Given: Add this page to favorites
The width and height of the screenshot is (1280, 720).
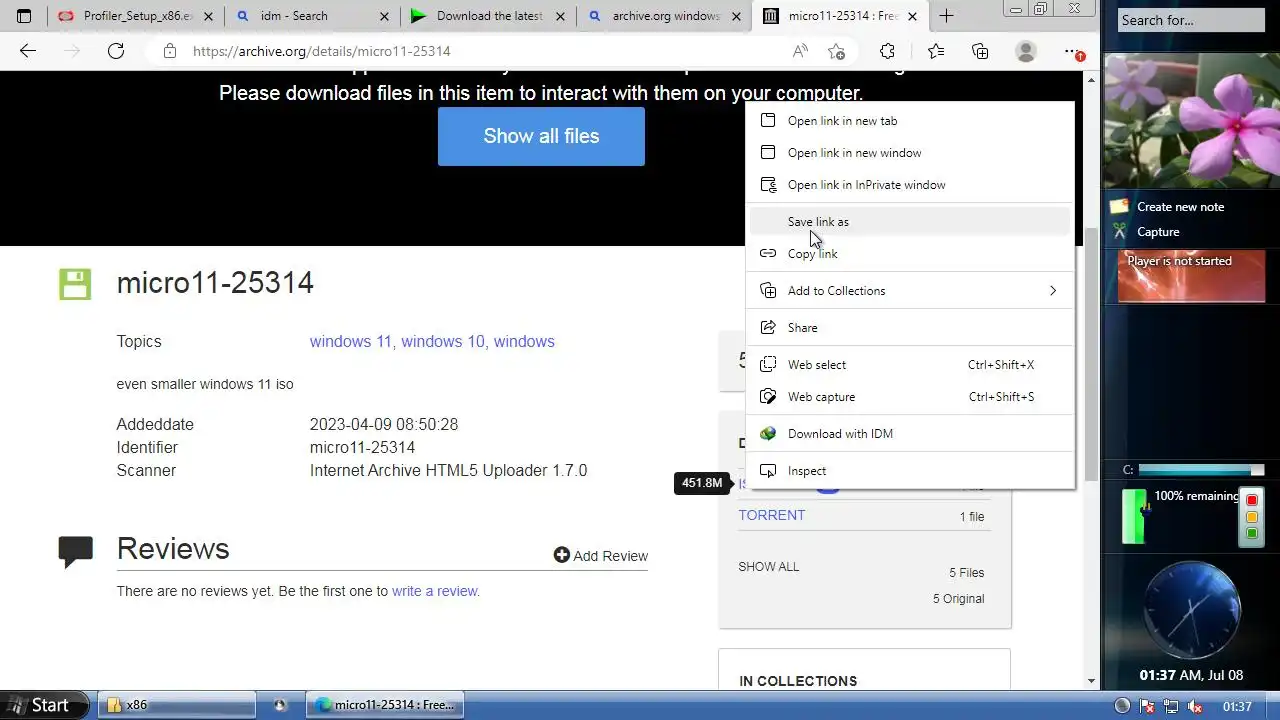Looking at the screenshot, I should coord(837,51).
